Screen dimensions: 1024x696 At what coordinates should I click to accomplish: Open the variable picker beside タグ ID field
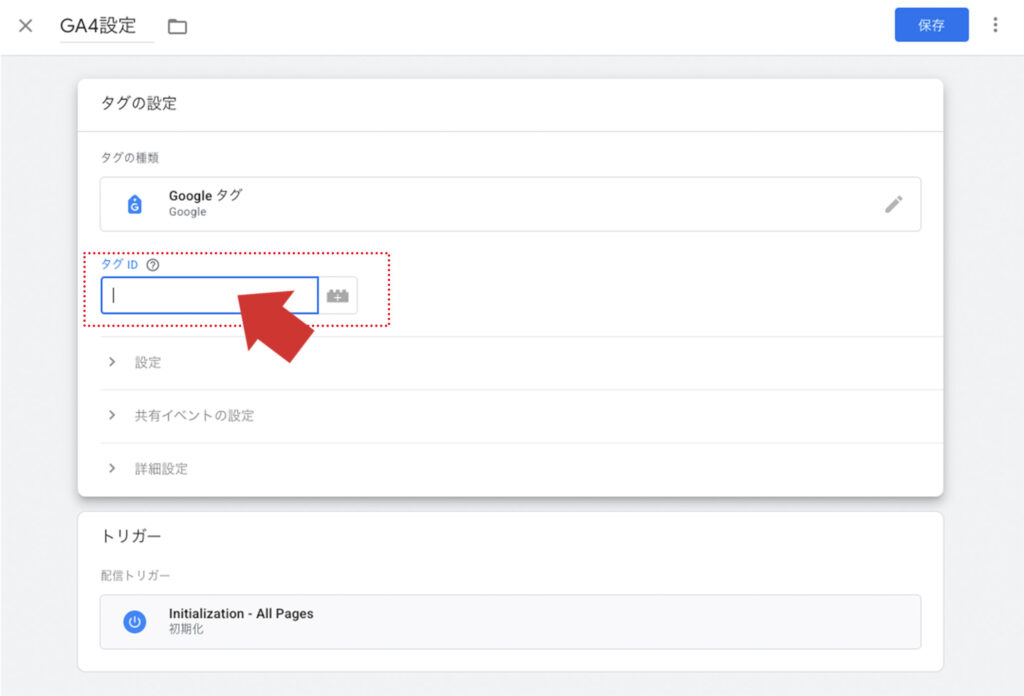click(338, 296)
